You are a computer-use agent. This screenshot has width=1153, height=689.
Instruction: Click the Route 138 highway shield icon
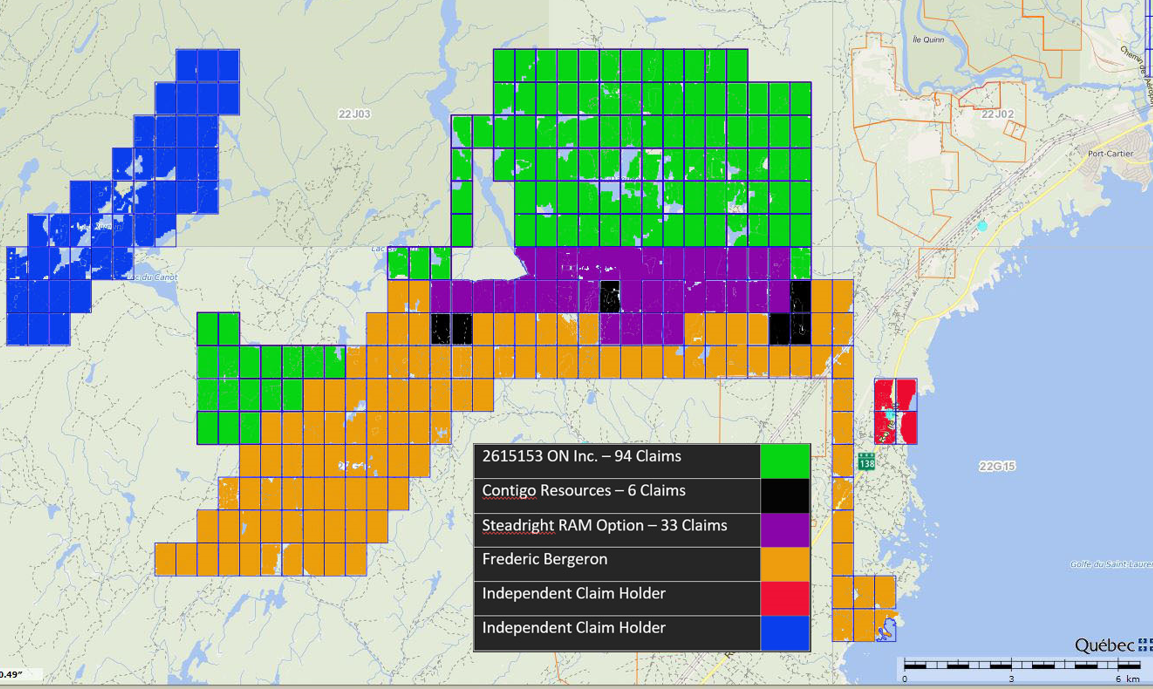coord(866,463)
